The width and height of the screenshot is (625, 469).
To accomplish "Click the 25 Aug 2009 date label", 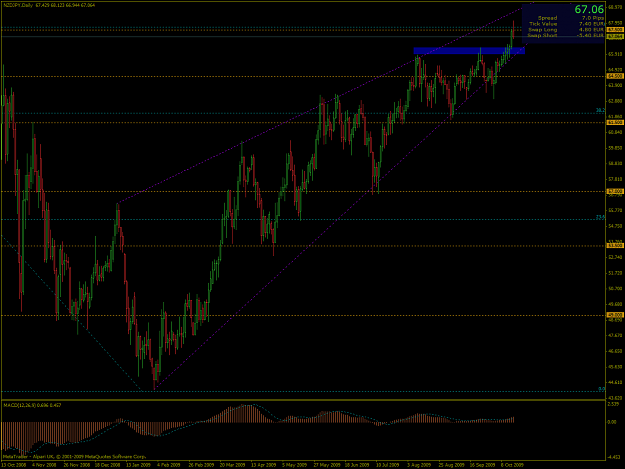I will (451, 465).
